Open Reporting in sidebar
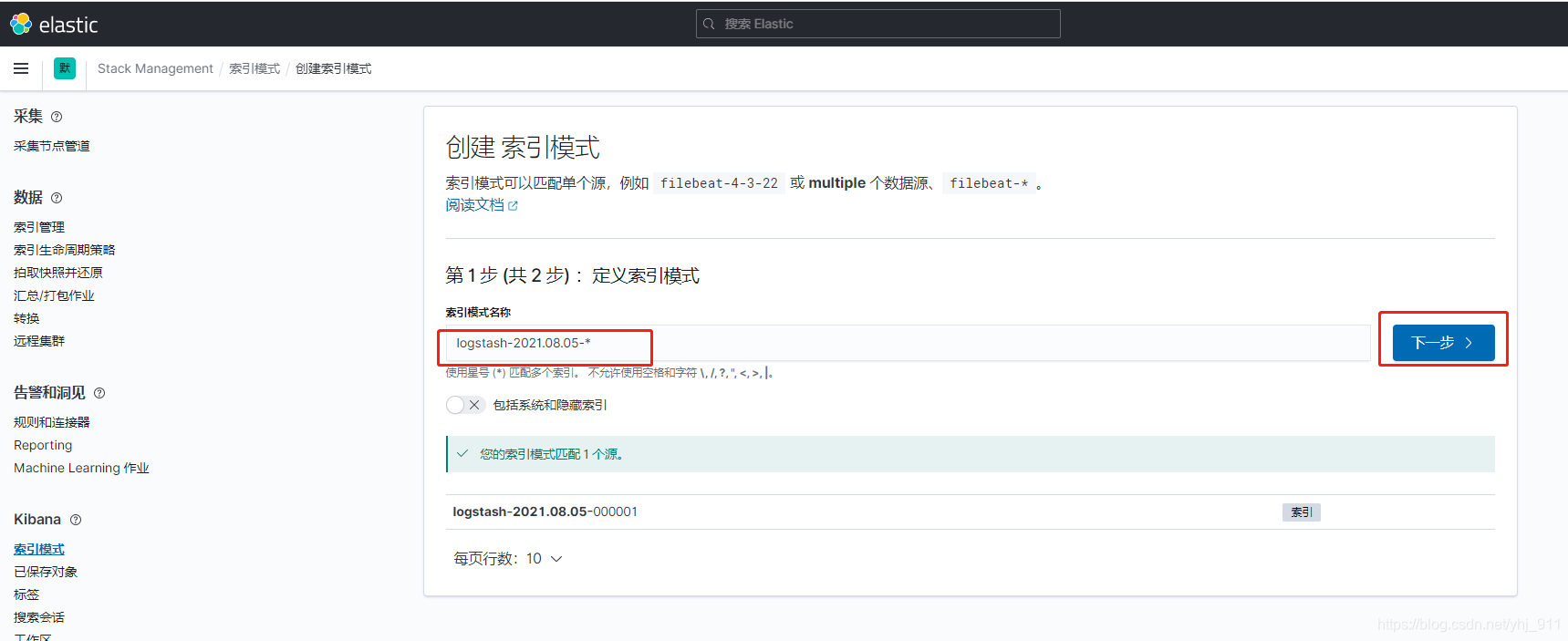 coord(43,445)
